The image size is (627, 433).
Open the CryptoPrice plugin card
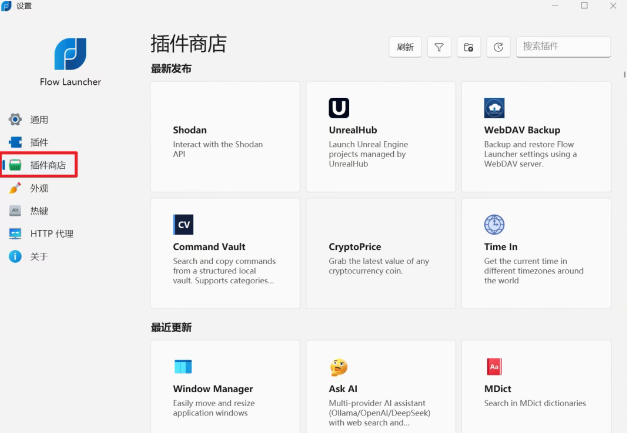(381, 253)
